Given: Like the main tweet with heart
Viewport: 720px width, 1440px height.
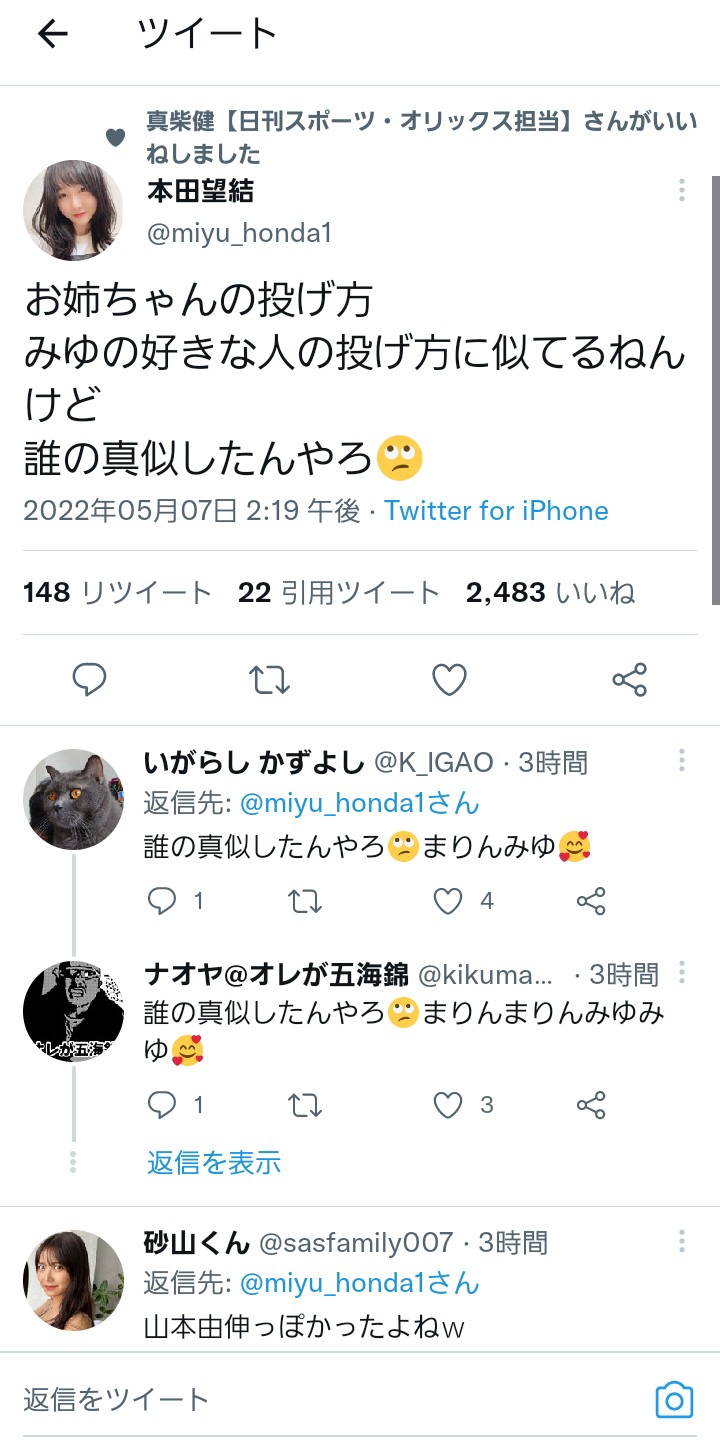Looking at the screenshot, I should (449, 680).
